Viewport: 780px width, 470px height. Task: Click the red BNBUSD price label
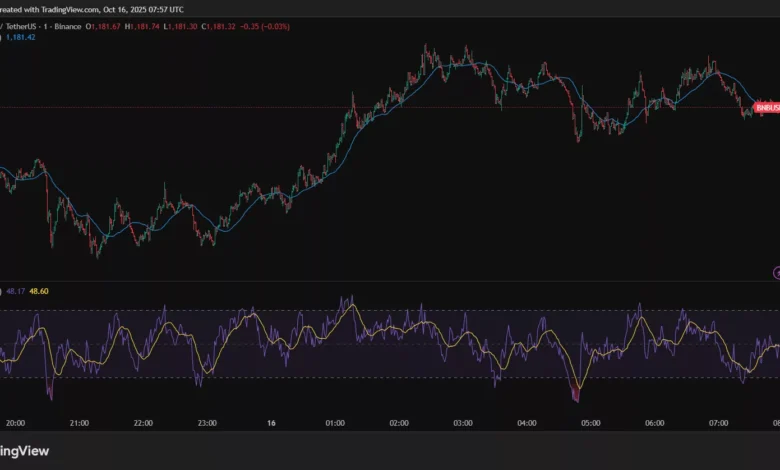point(767,107)
